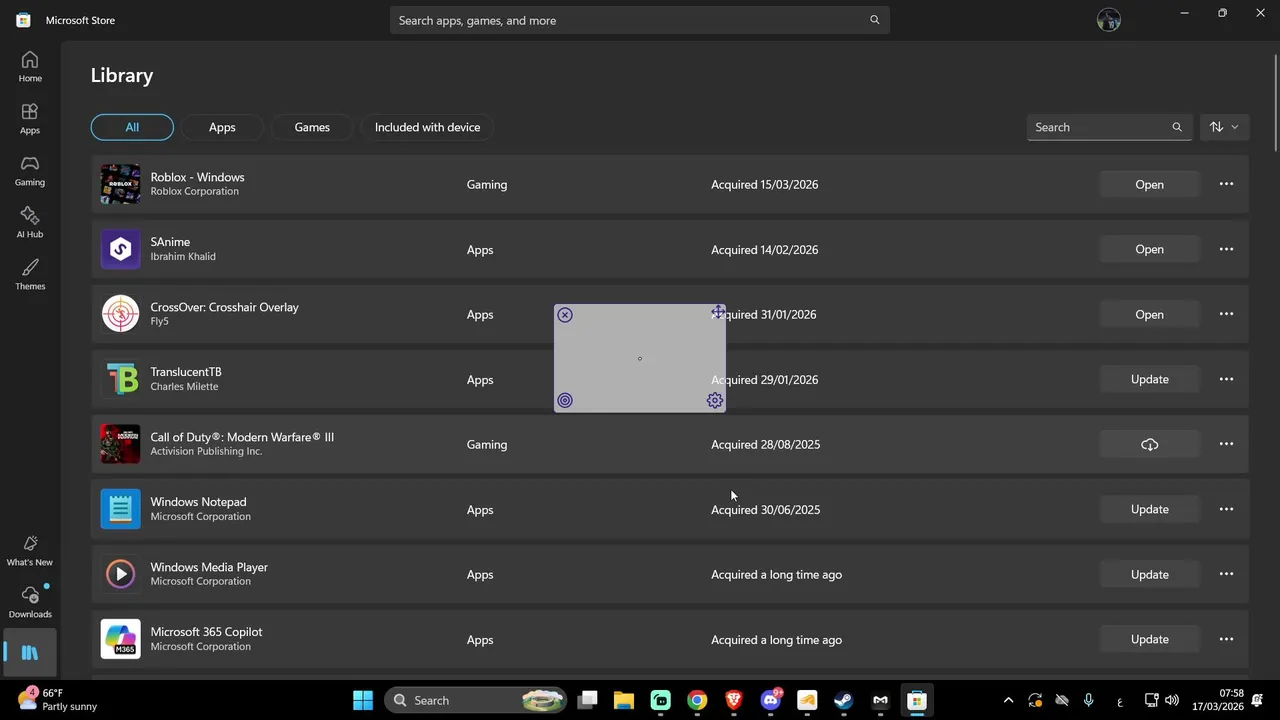Screen dimensions: 1280x720
Task: Click the Activision Publishing Inc. publisher text
Action: pyautogui.click(x=206, y=451)
